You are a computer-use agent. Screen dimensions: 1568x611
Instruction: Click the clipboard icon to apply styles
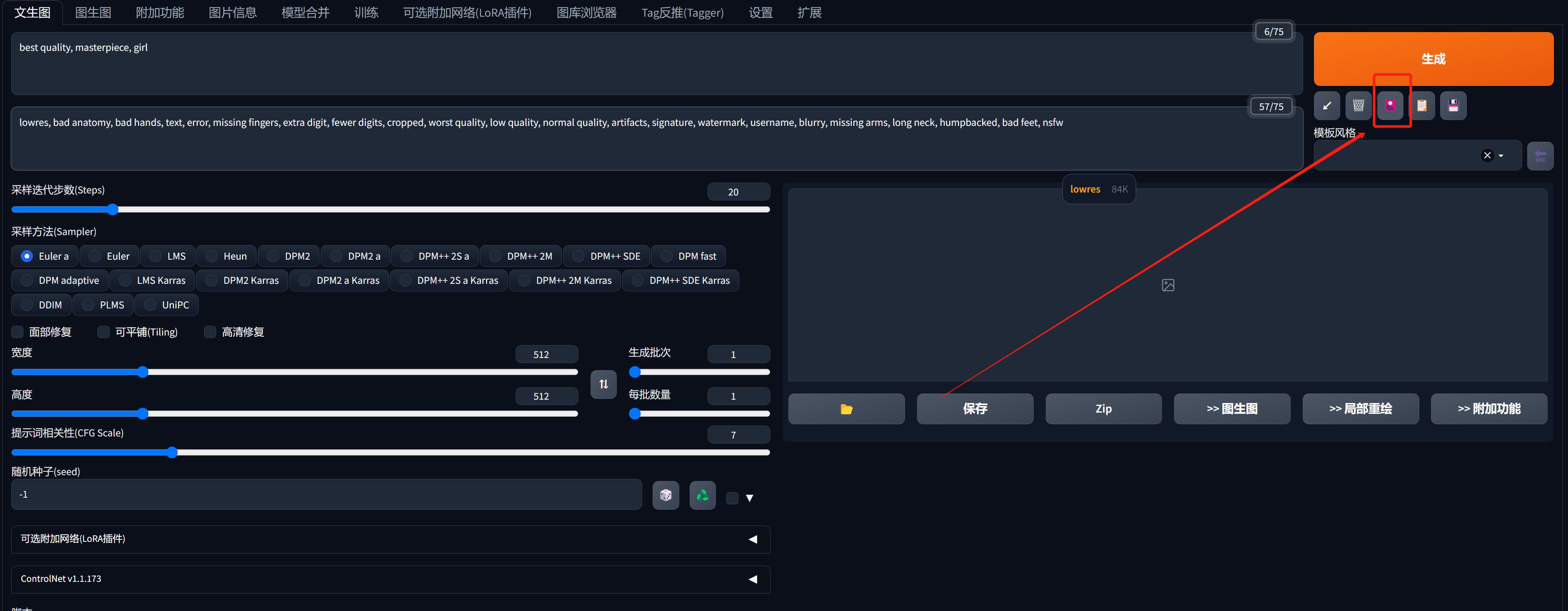coord(1421,105)
